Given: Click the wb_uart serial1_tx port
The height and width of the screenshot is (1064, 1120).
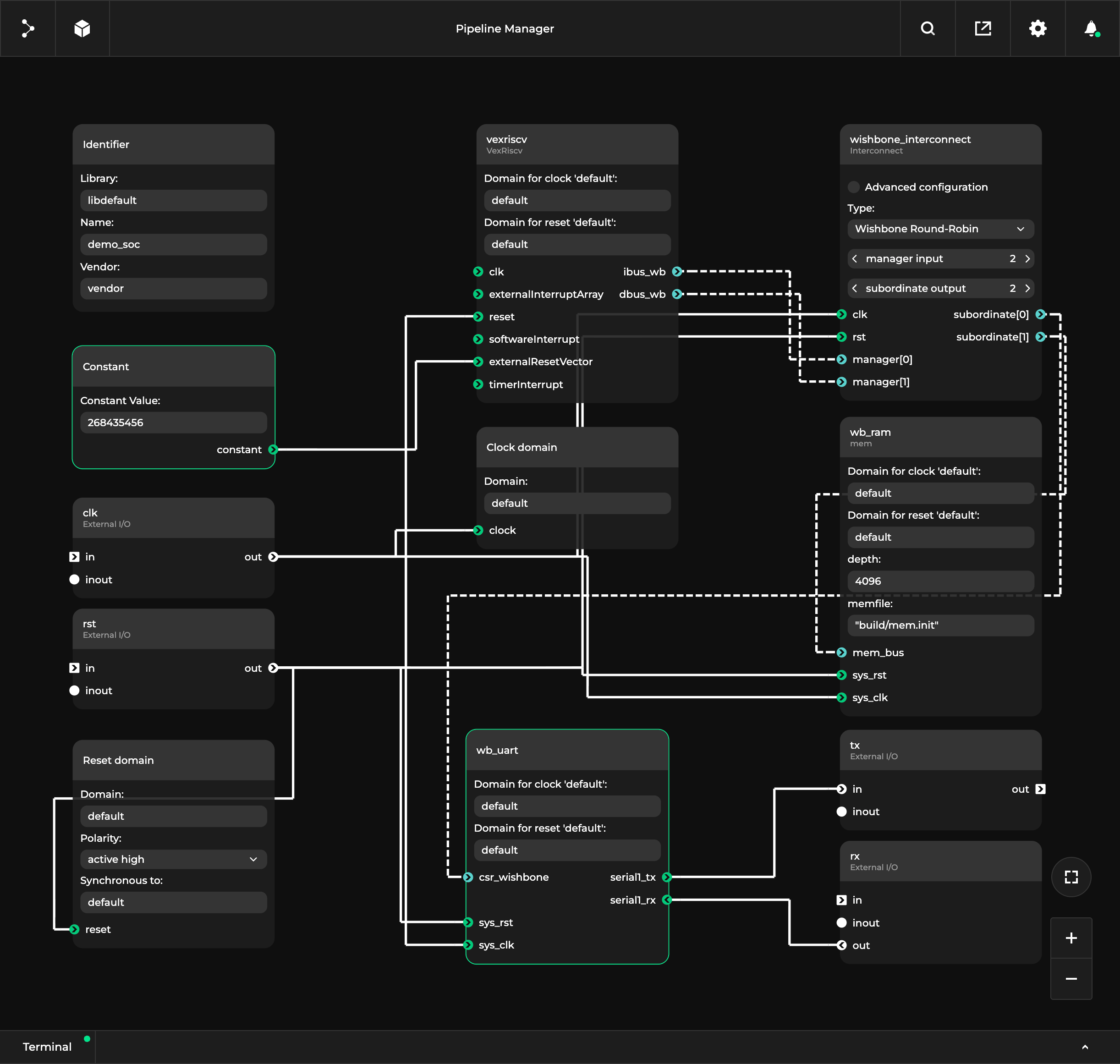Looking at the screenshot, I should (667, 877).
